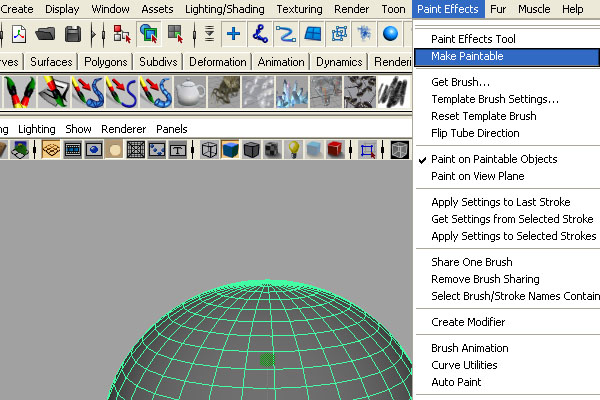Open the Display menu

click(62, 9)
